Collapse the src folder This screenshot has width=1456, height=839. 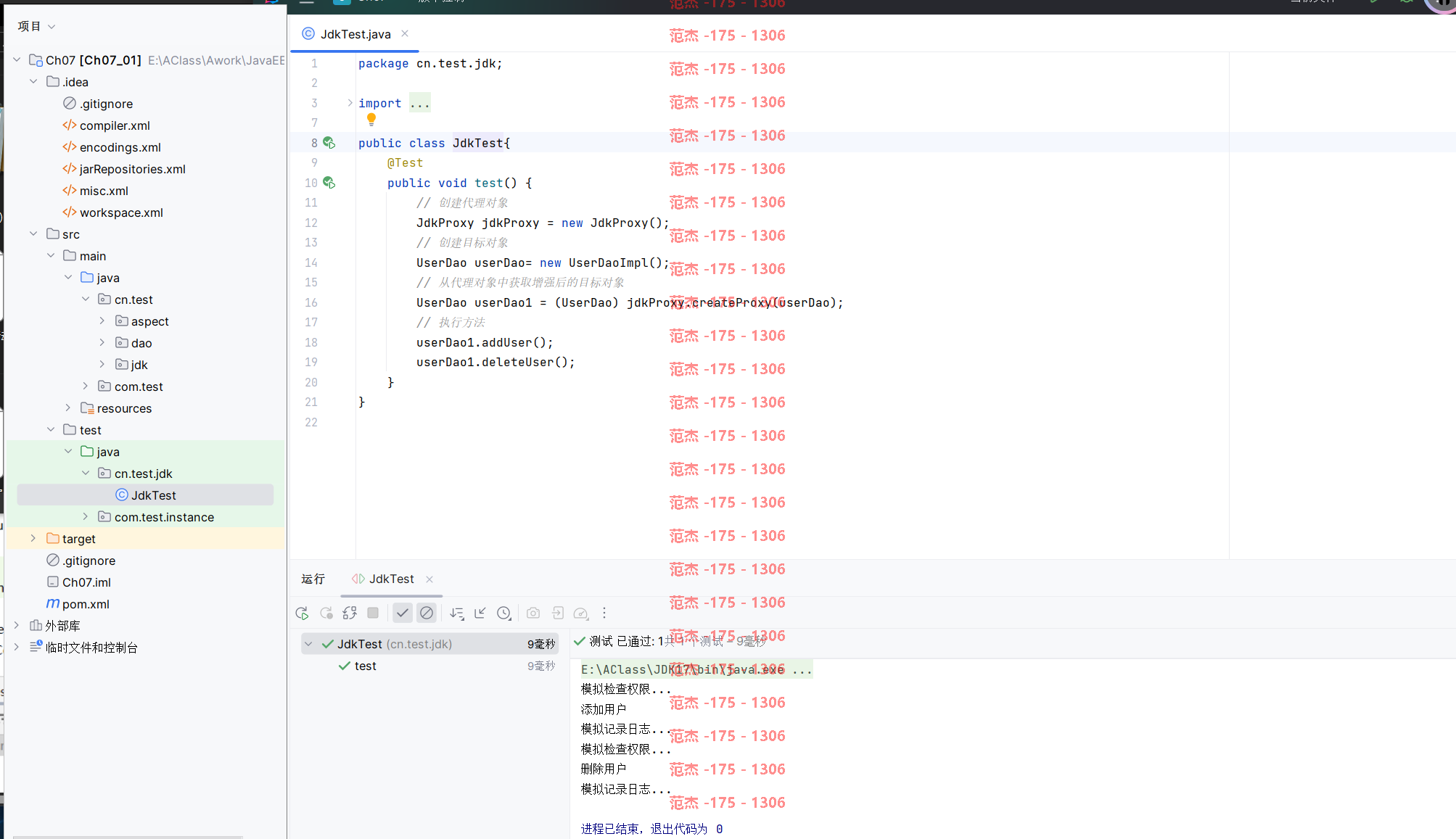(33, 233)
